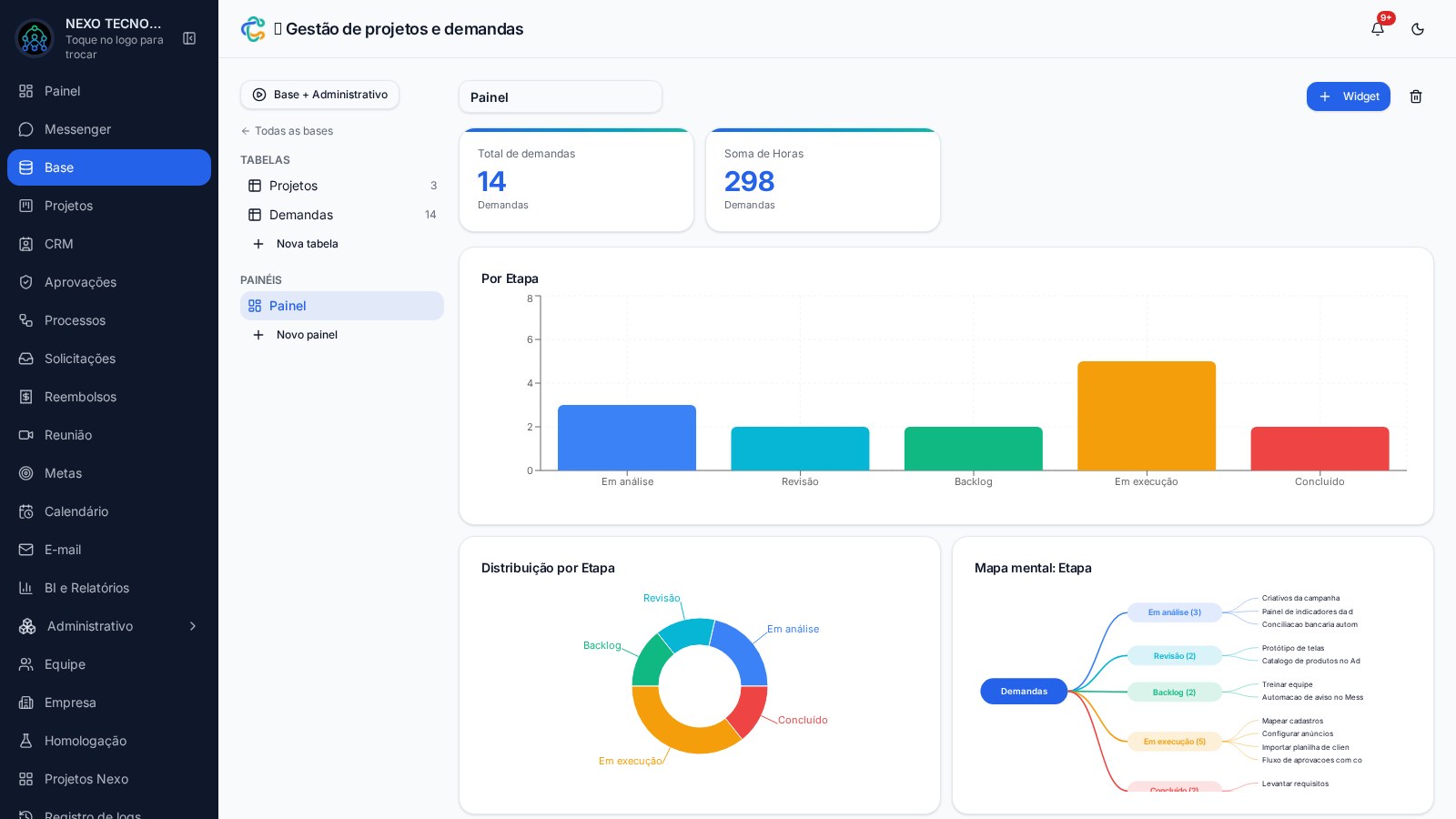Open Solicitações in the sidebar

[x=109, y=359]
